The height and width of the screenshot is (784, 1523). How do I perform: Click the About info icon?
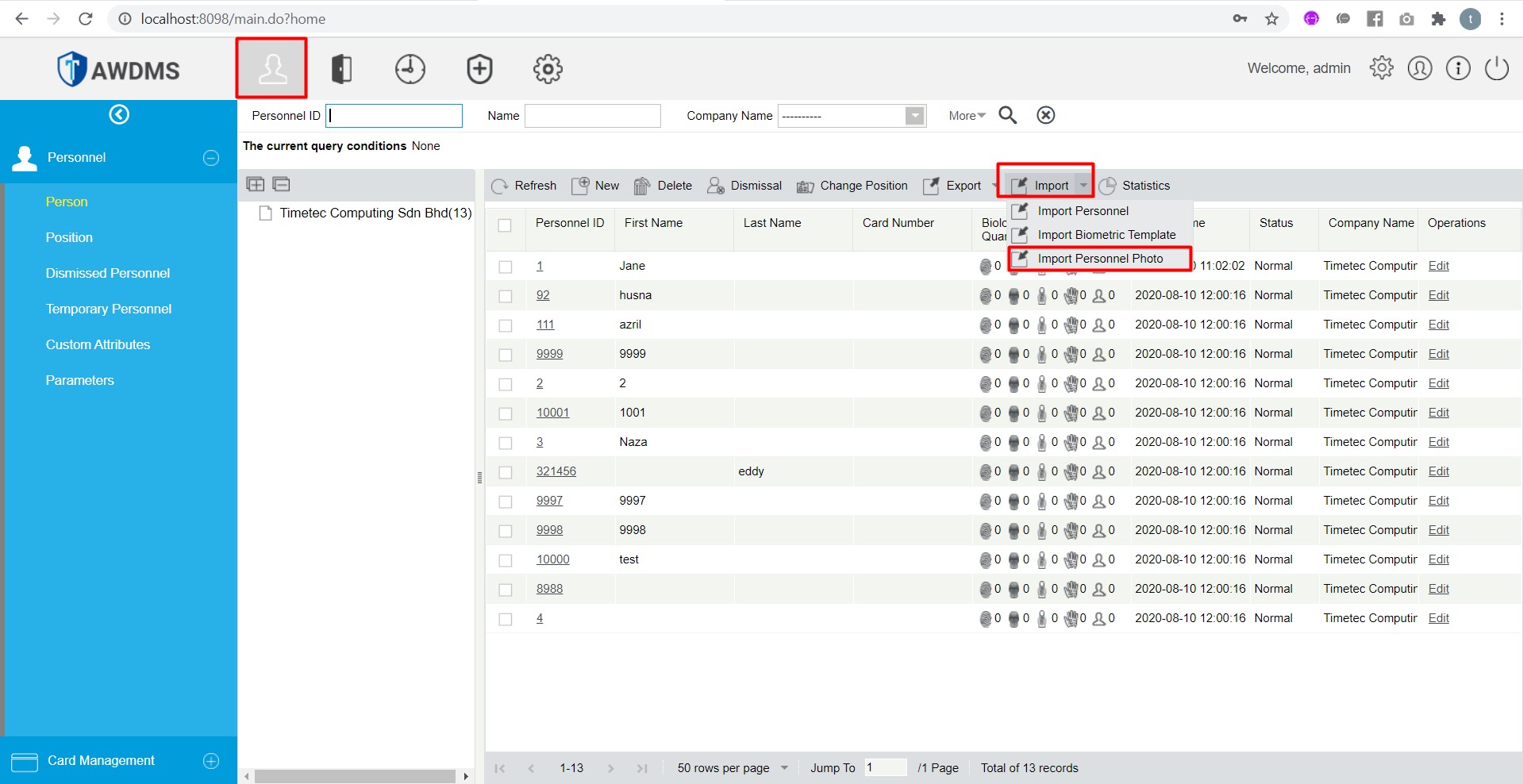click(1458, 68)
